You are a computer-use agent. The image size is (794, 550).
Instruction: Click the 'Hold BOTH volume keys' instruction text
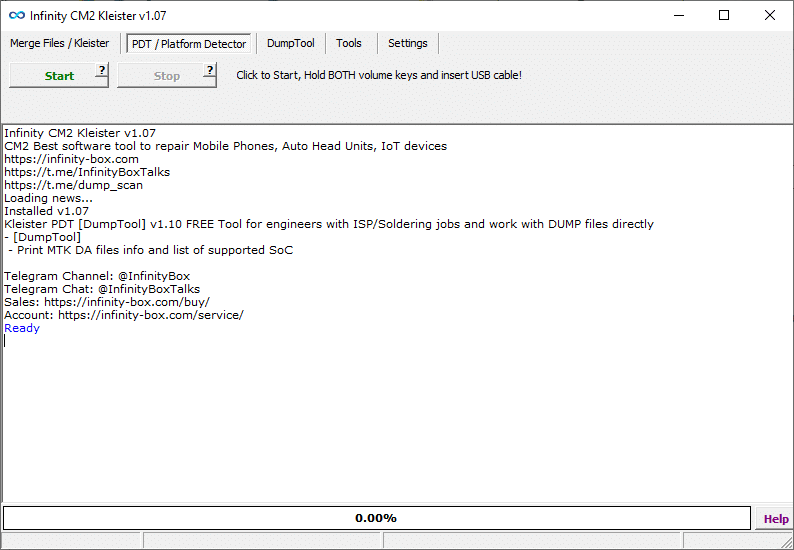tap(379, 75)
